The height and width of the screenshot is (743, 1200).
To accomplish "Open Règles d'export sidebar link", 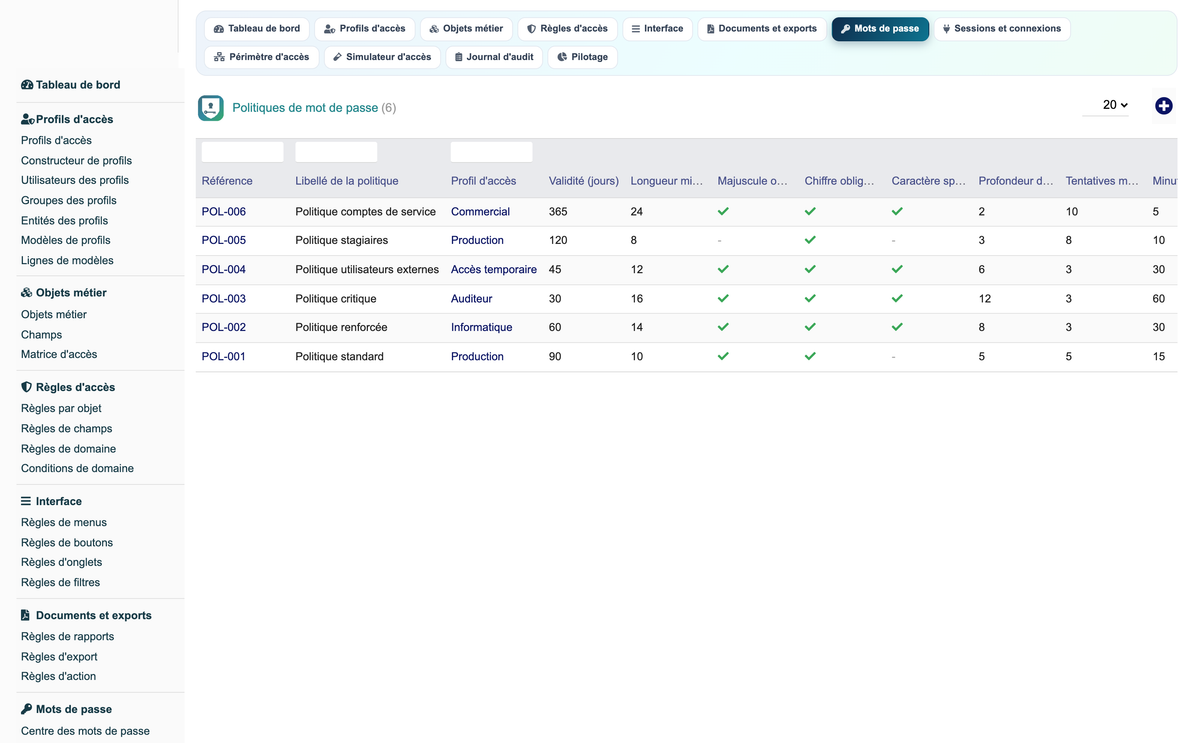I will [x=59, y=657].
